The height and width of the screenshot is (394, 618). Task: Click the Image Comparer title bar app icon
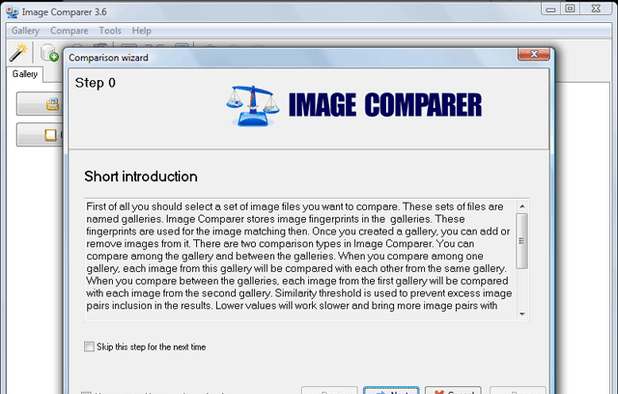click(x=12, y=12)
